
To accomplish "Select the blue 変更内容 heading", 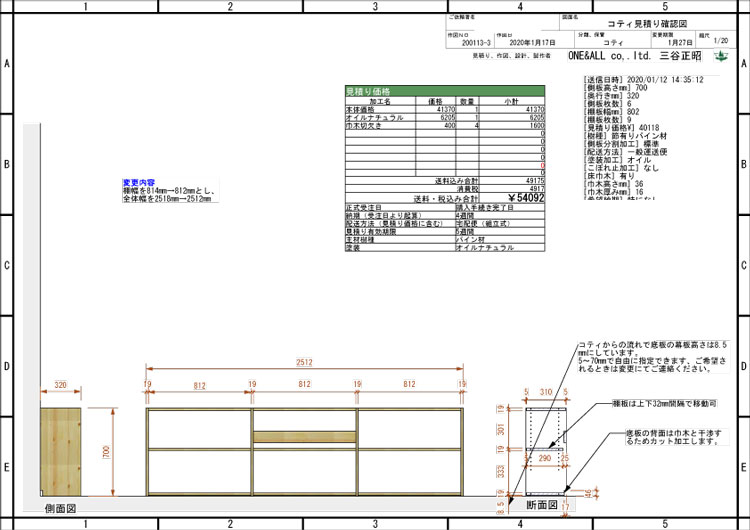I will 139,183.
